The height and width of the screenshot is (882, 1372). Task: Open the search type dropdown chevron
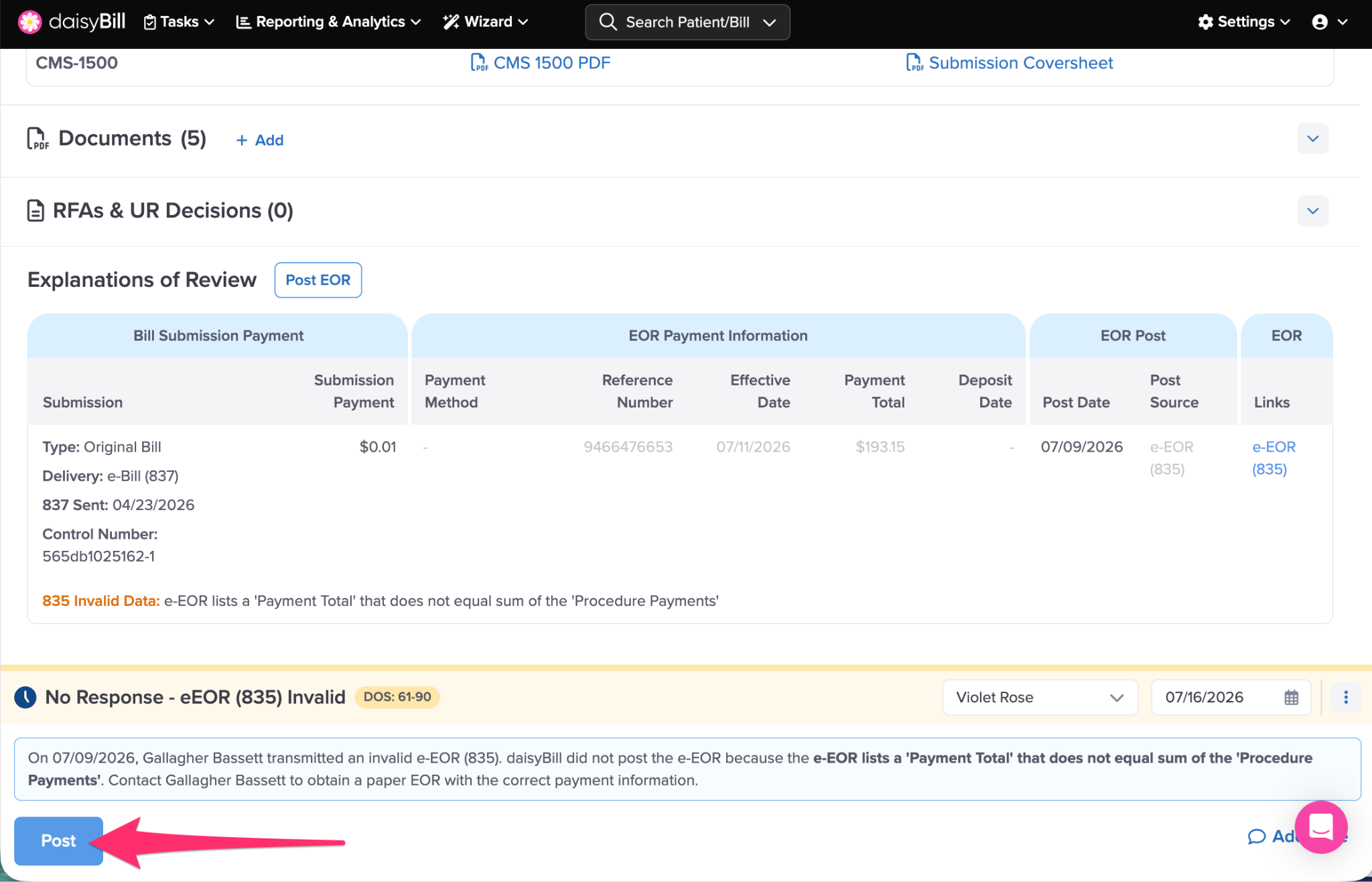[770, 22]
